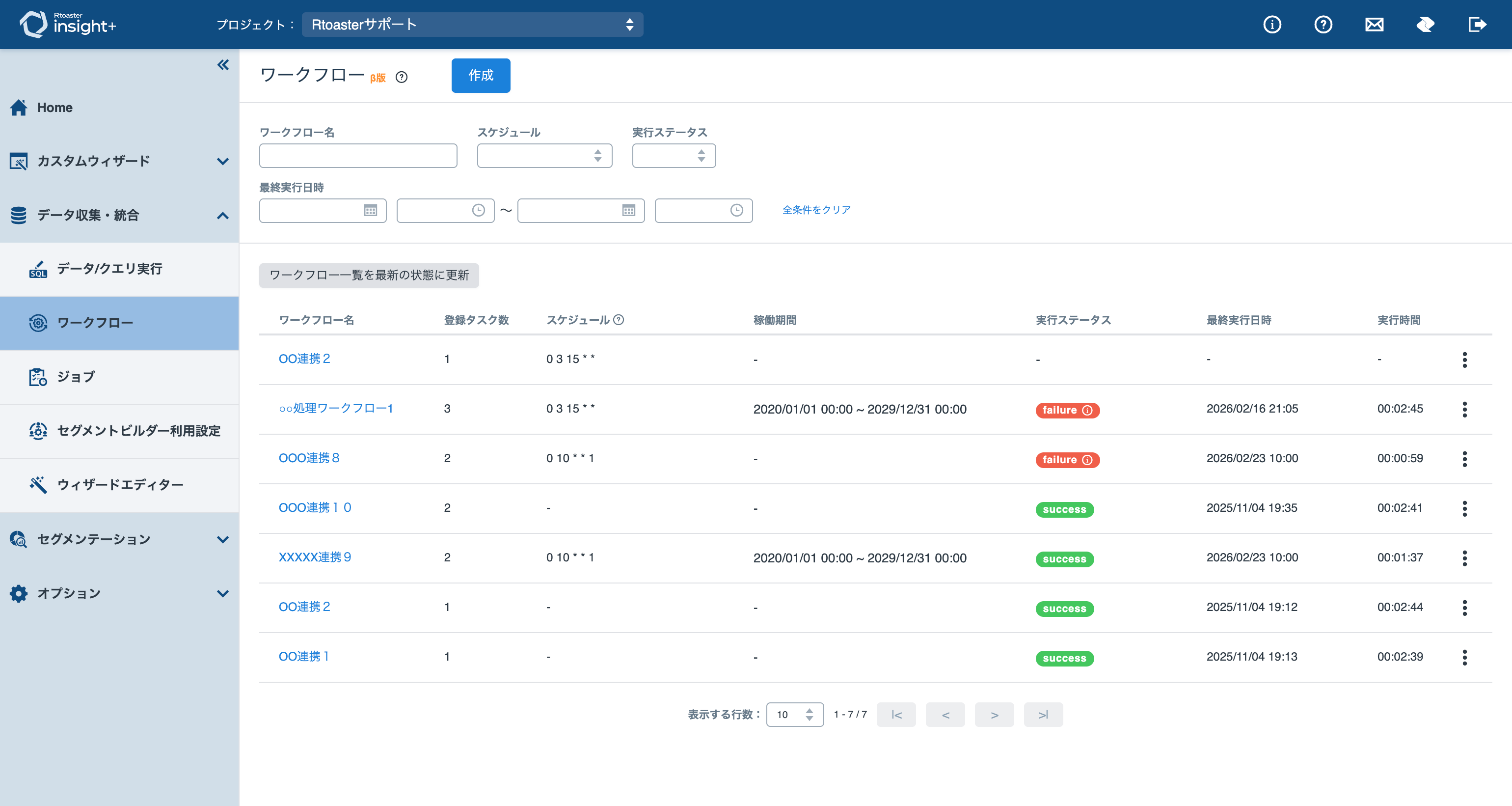The image size is (1512, 806).
Task: Open the 実行ステータス filter dropdown
Action: 674,156
